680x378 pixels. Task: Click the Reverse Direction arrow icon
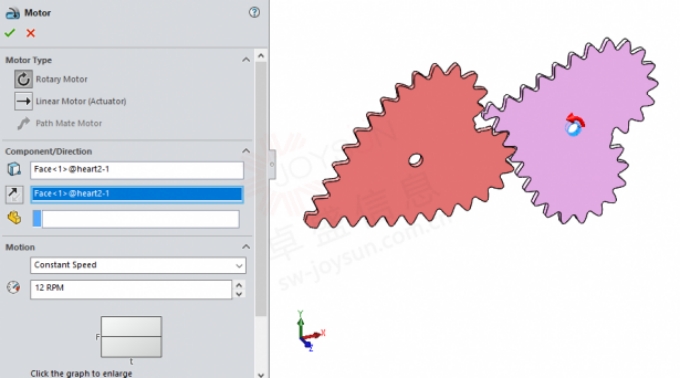click(14, 194)
